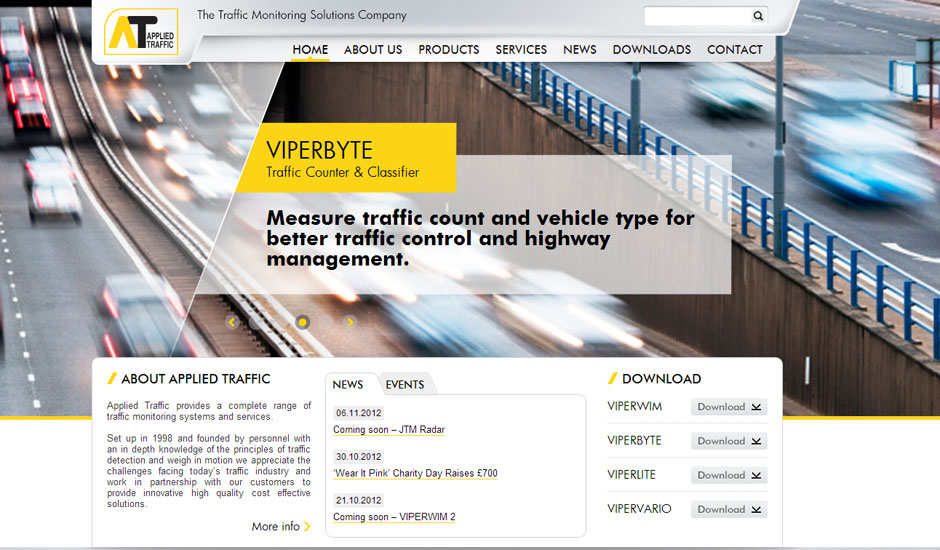The width and height of the screenshot is (940, 550).
Task: Click 'The Traffic Monitoring Solutions Company' tagline
Action: pyautogui.click(x=302, y=15)
